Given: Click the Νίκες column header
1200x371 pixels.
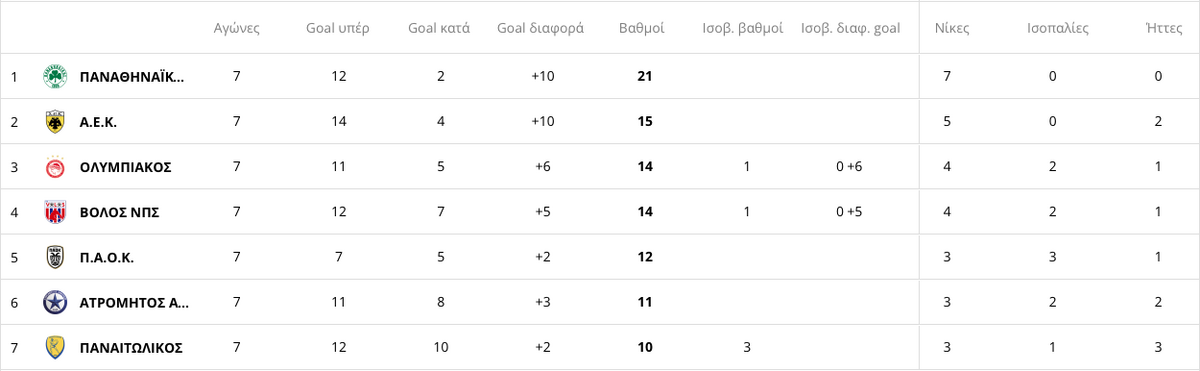Looking at the screenshot, I should [947, 28].
